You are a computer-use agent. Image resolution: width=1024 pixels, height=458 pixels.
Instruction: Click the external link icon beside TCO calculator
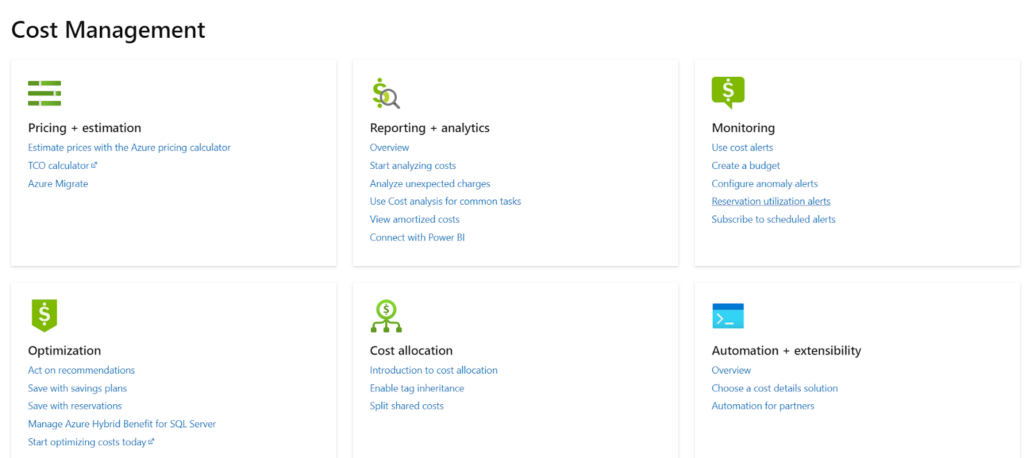94,165
